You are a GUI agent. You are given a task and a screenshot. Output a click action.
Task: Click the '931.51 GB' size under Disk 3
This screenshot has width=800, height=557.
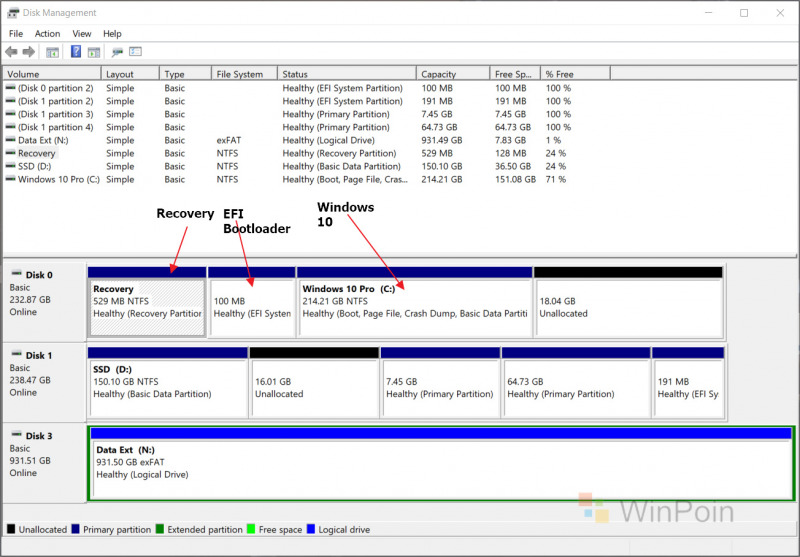pyautogui.click(x=30, y=461)
